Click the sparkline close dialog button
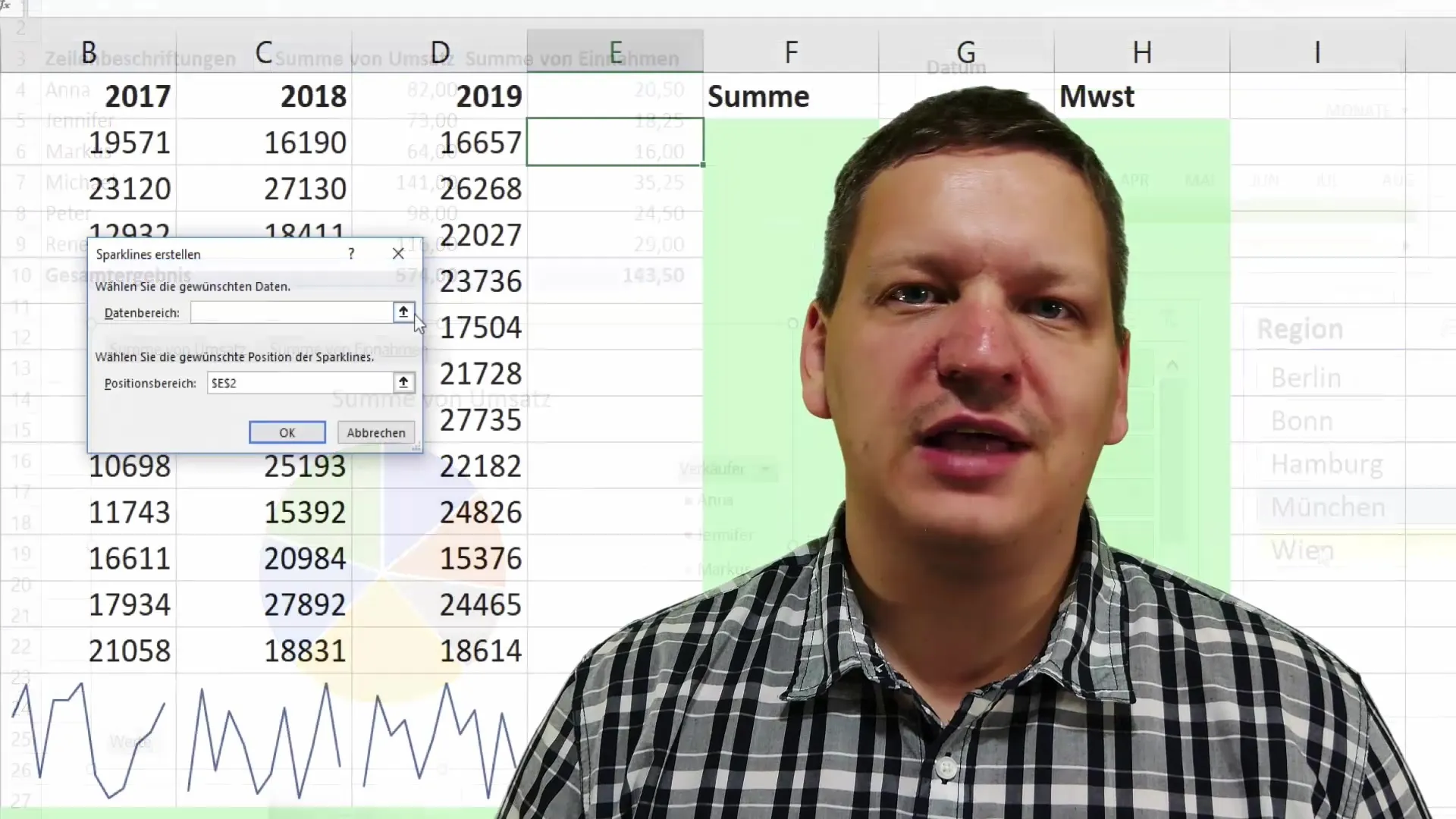This screenshot has width=1456, height=819. point(397,253)
